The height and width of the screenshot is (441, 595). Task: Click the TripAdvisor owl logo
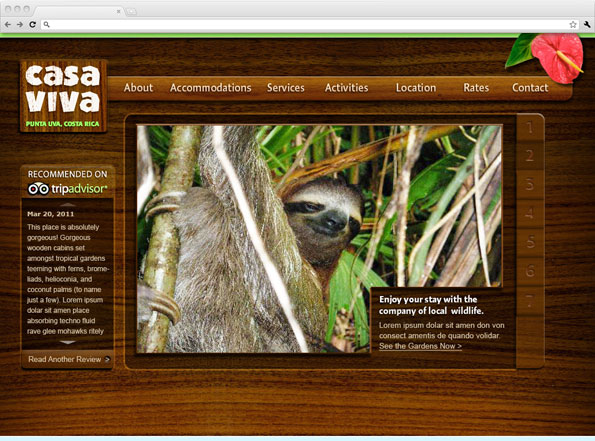coord(38,189)
